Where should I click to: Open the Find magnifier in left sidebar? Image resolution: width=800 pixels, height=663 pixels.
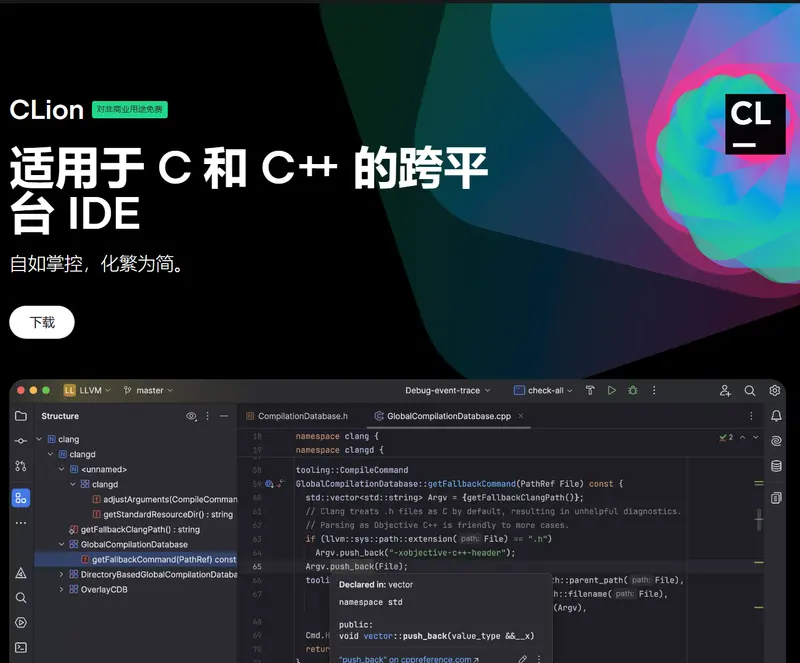[x=21, y=597]
